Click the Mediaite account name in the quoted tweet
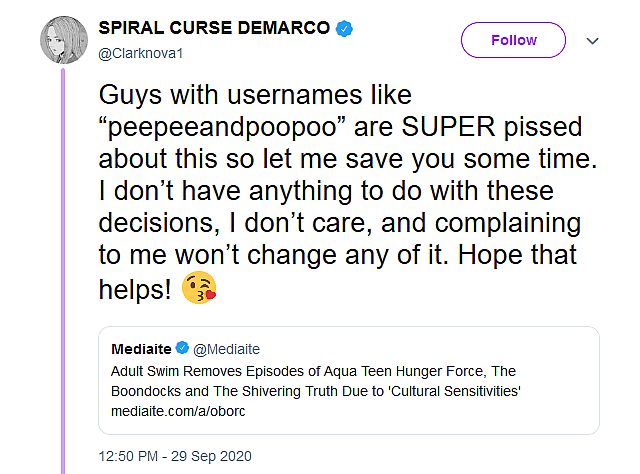This screenshot has width=640, height=474. pyautogui.click(x=140, y=348)
